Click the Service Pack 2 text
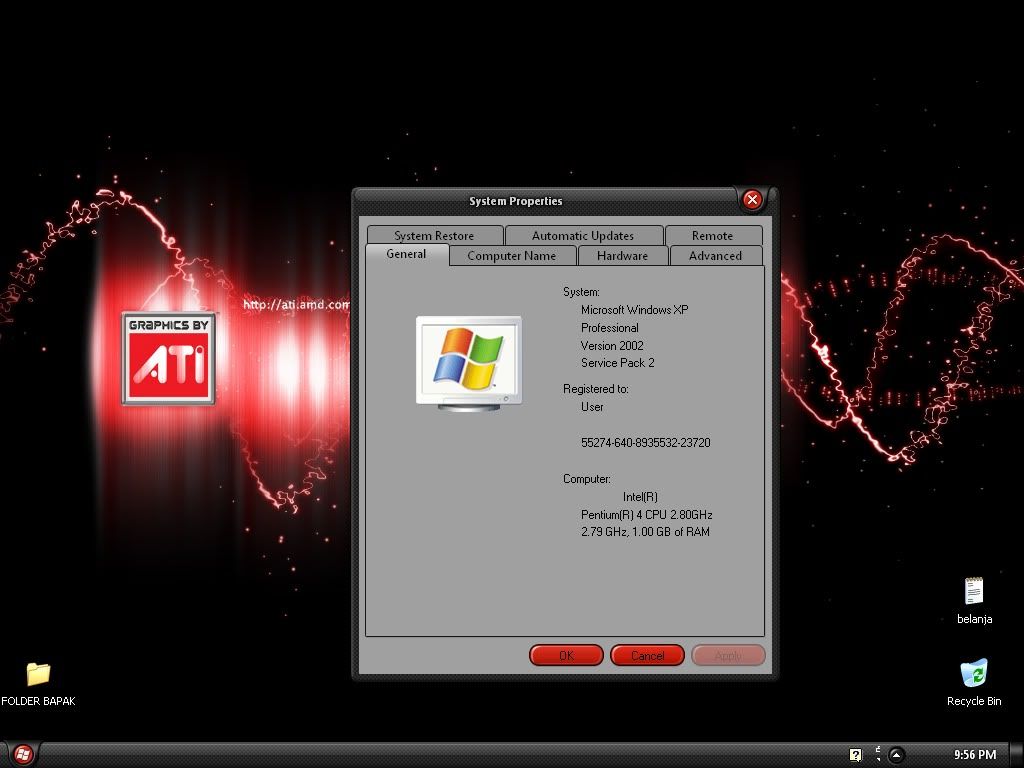 point(617,362)
